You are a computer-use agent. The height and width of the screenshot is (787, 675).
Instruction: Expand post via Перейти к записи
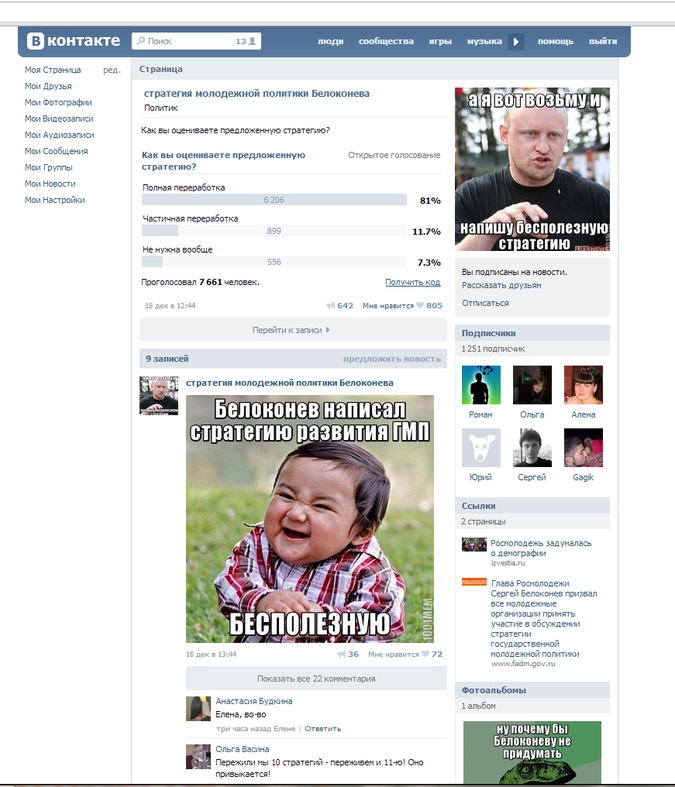pyautogui.click(x=291, y=329)
